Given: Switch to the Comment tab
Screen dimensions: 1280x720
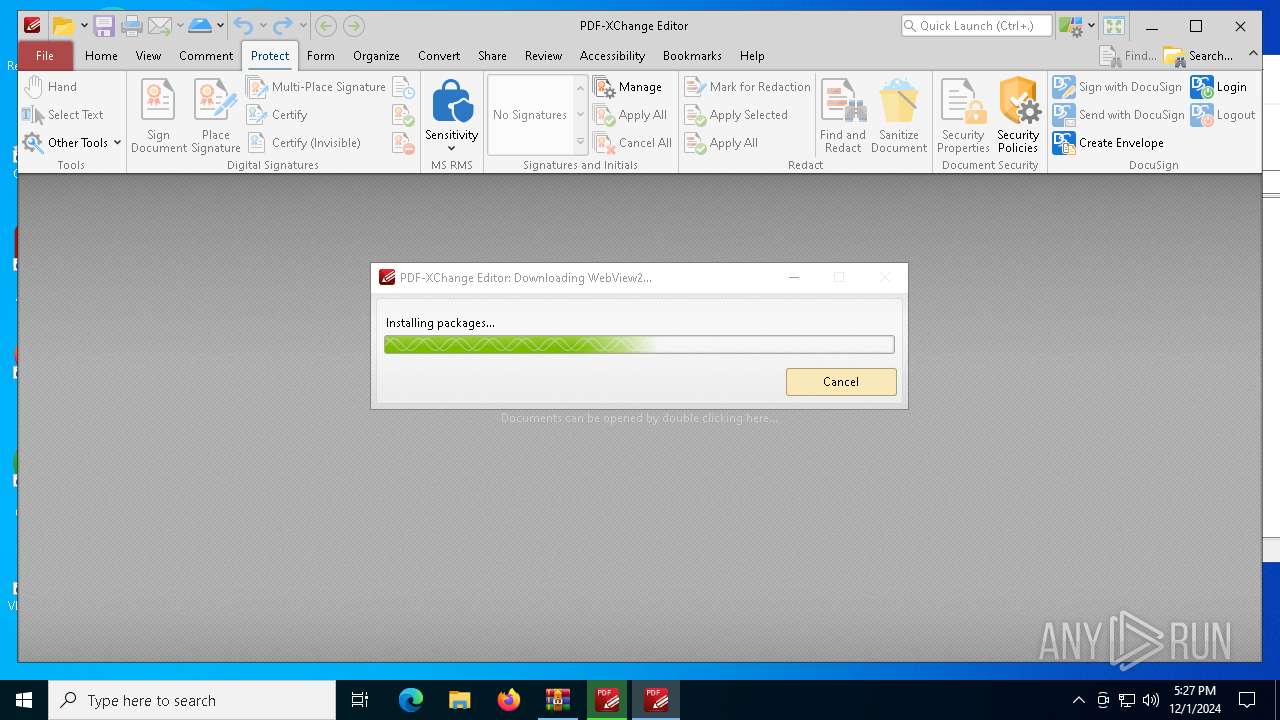Looking at the screenshot, I should (206, 56).
